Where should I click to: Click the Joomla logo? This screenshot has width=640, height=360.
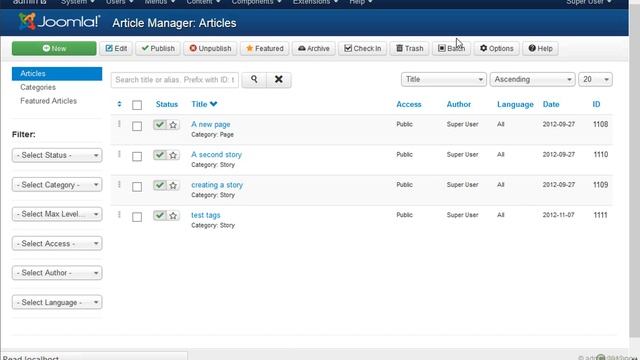coord(59,22)
